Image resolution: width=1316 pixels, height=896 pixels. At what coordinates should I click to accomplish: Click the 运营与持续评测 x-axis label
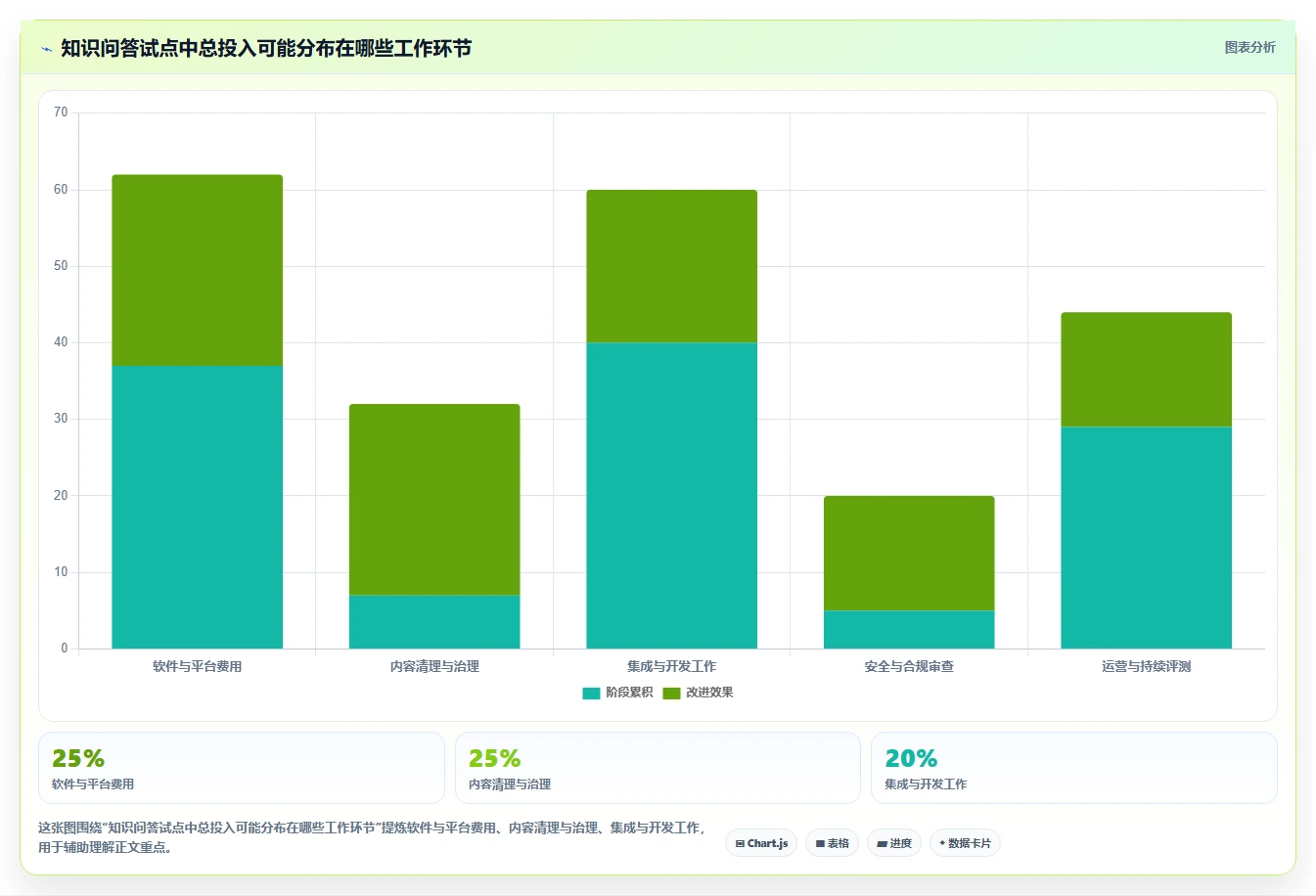(x=1147, y=666)
